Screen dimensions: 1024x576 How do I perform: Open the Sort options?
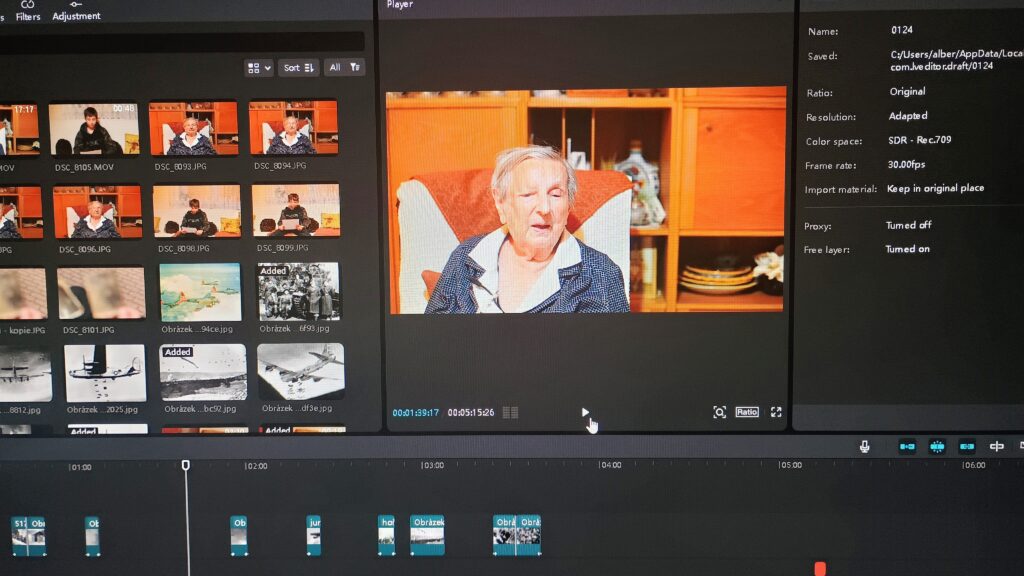(x=298, y=68)
